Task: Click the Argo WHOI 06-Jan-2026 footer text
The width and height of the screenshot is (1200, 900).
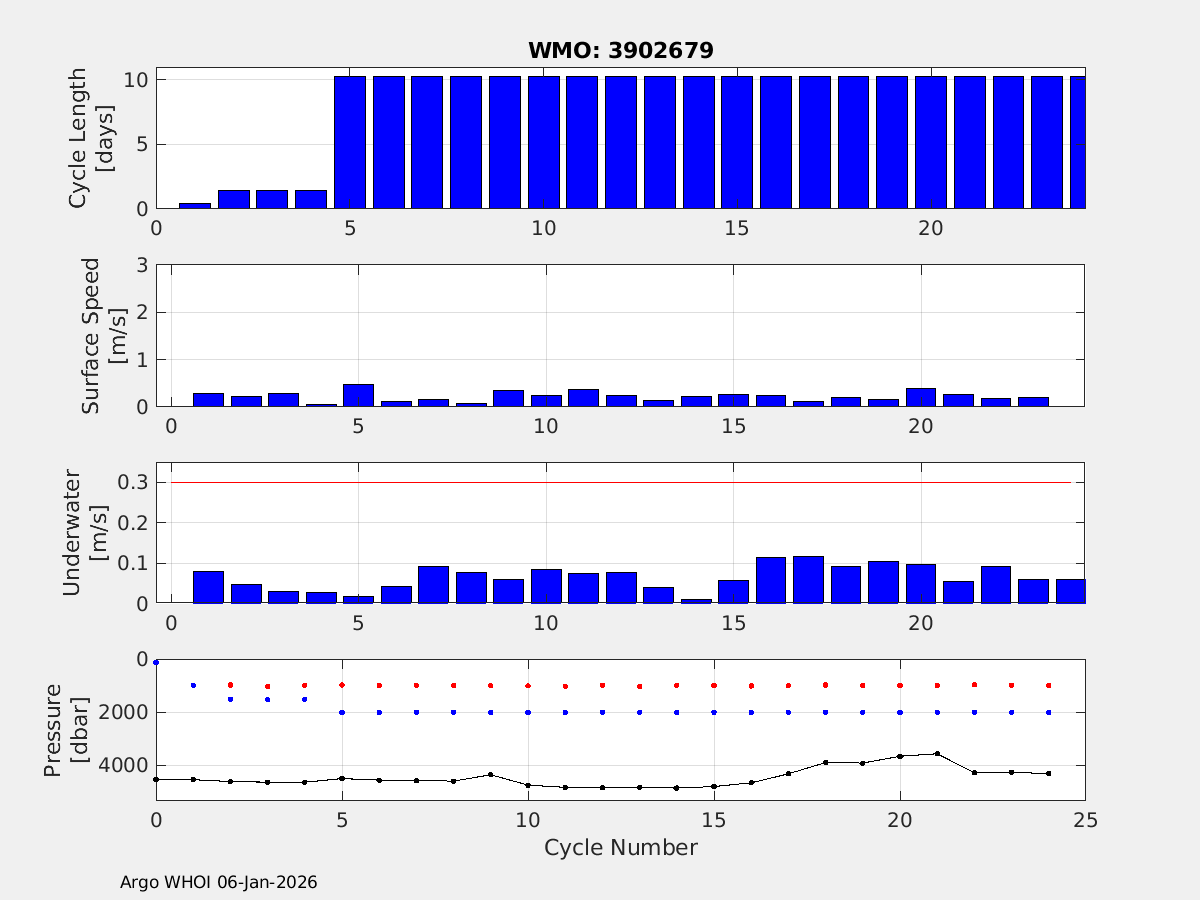Action: 218,882
